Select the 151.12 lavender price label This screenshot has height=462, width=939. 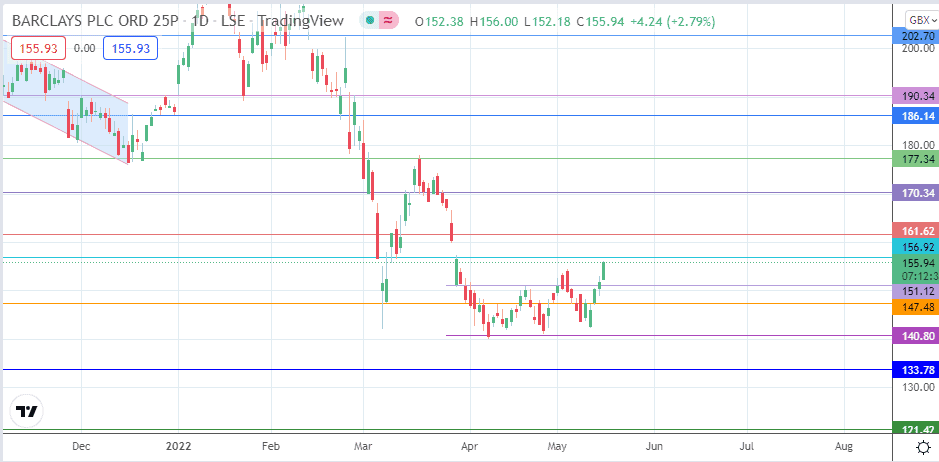pos(914,291)
